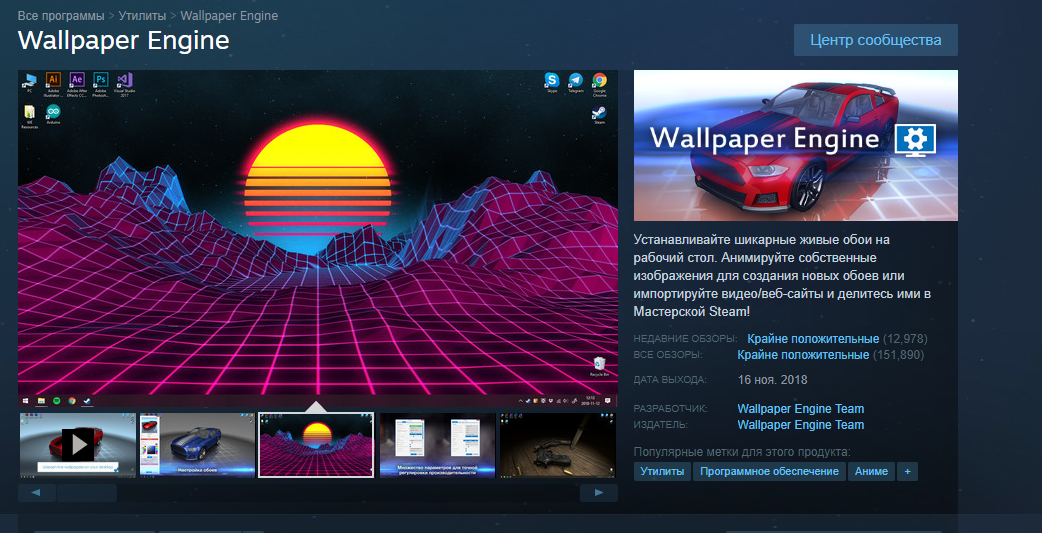Click the left arrow of thumbnail strip

[37, 492]
